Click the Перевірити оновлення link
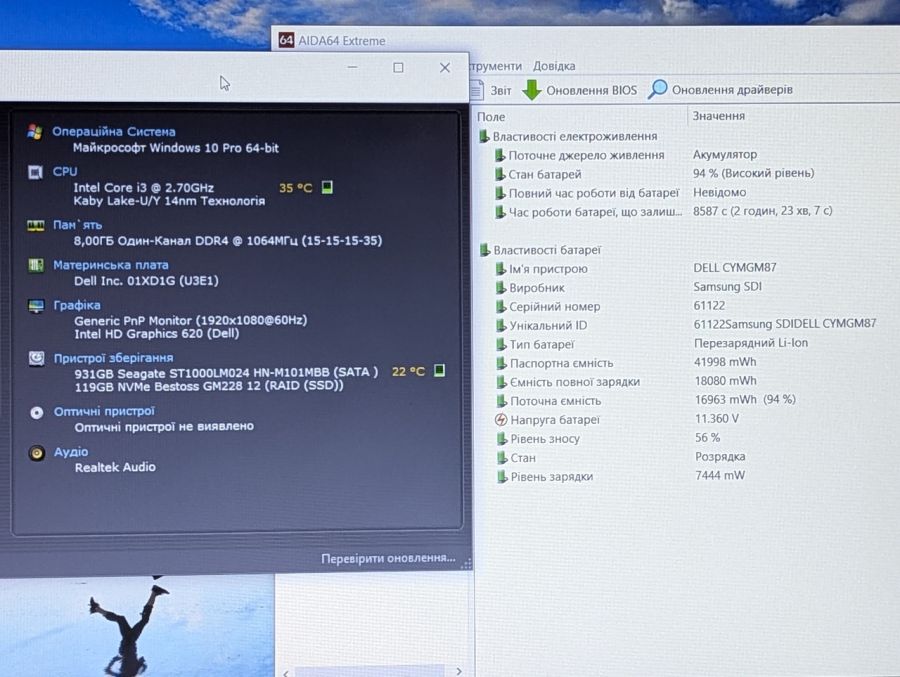Screen dimensions: 900x677 tap(388, 558)
